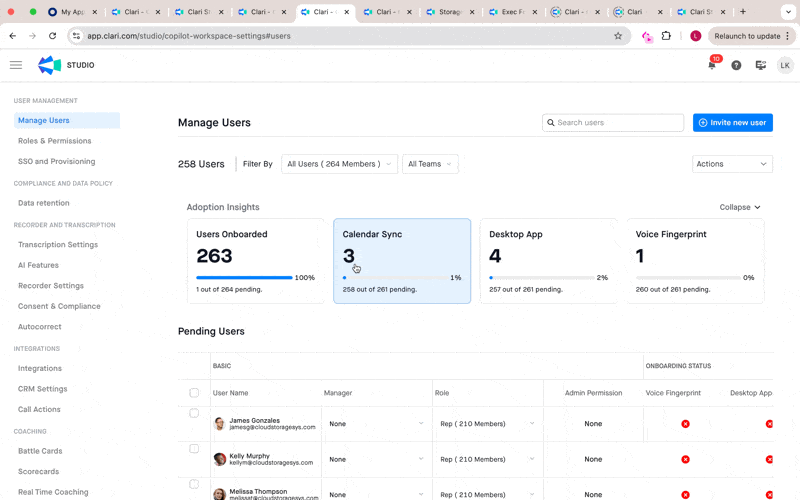Image resolution: width=800 pixels, height=500 pixels.
Task: Reload the current page
Action: (52, 36)
